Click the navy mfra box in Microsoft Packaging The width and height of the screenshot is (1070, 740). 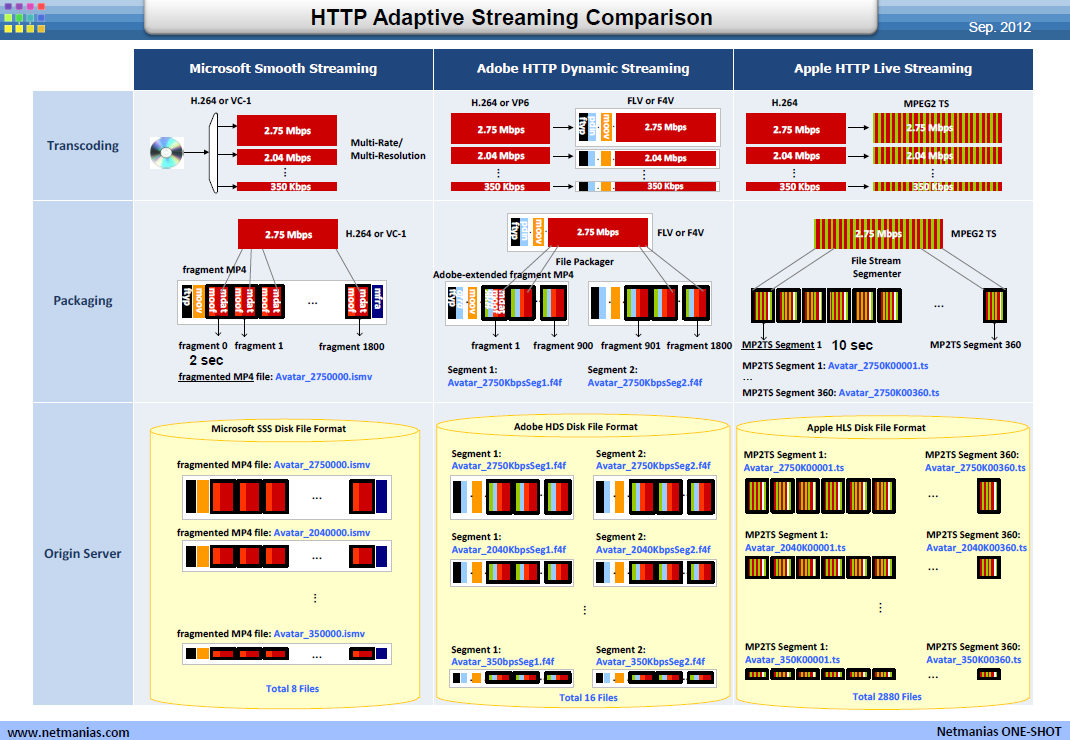(x=377, y=302)
